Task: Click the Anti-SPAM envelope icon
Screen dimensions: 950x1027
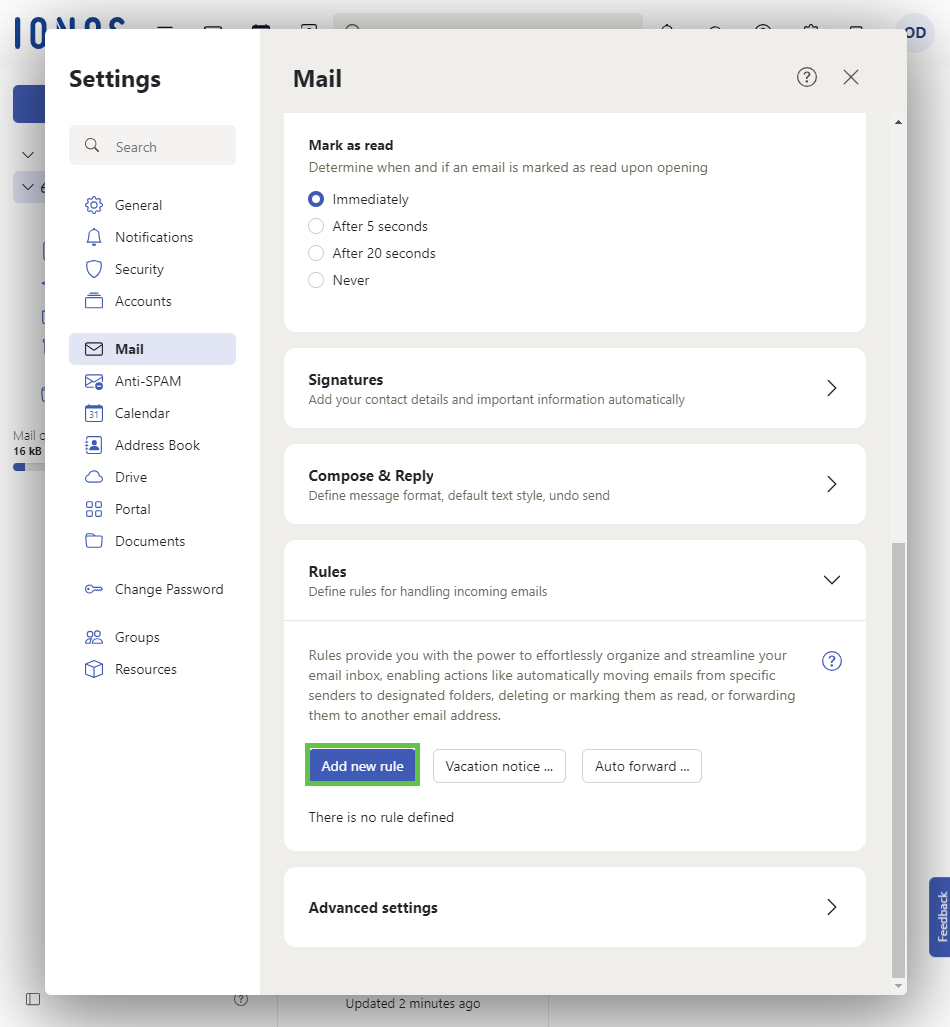Action: click(x=94, y=381)
